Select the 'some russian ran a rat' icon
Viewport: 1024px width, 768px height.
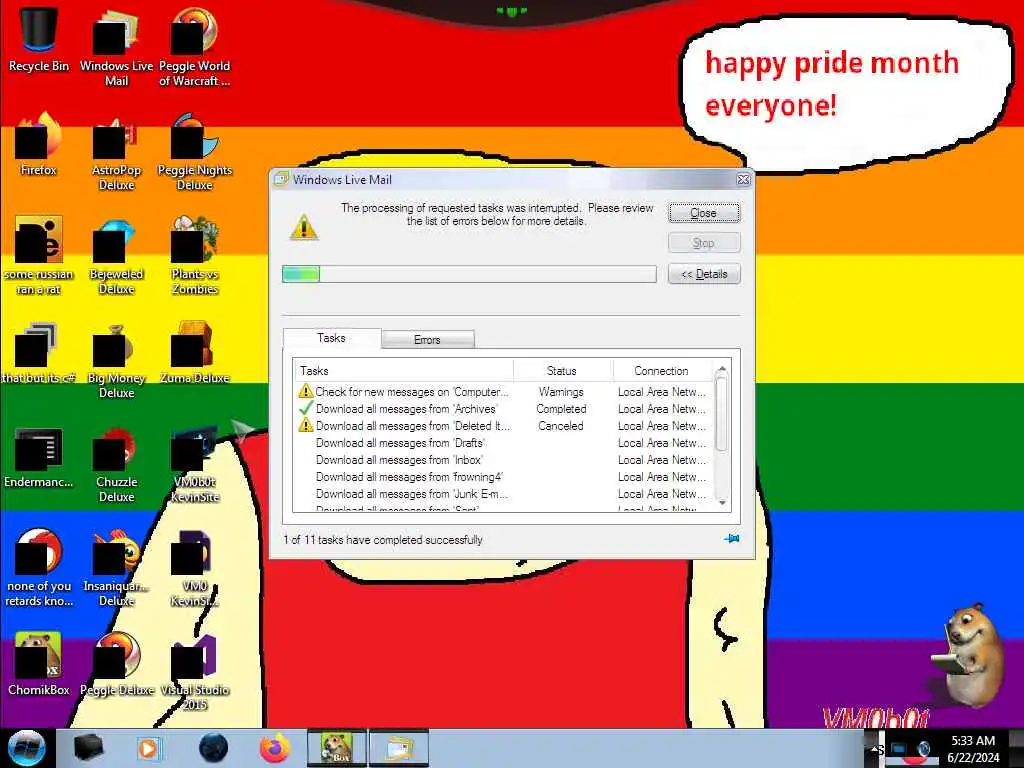39,255
